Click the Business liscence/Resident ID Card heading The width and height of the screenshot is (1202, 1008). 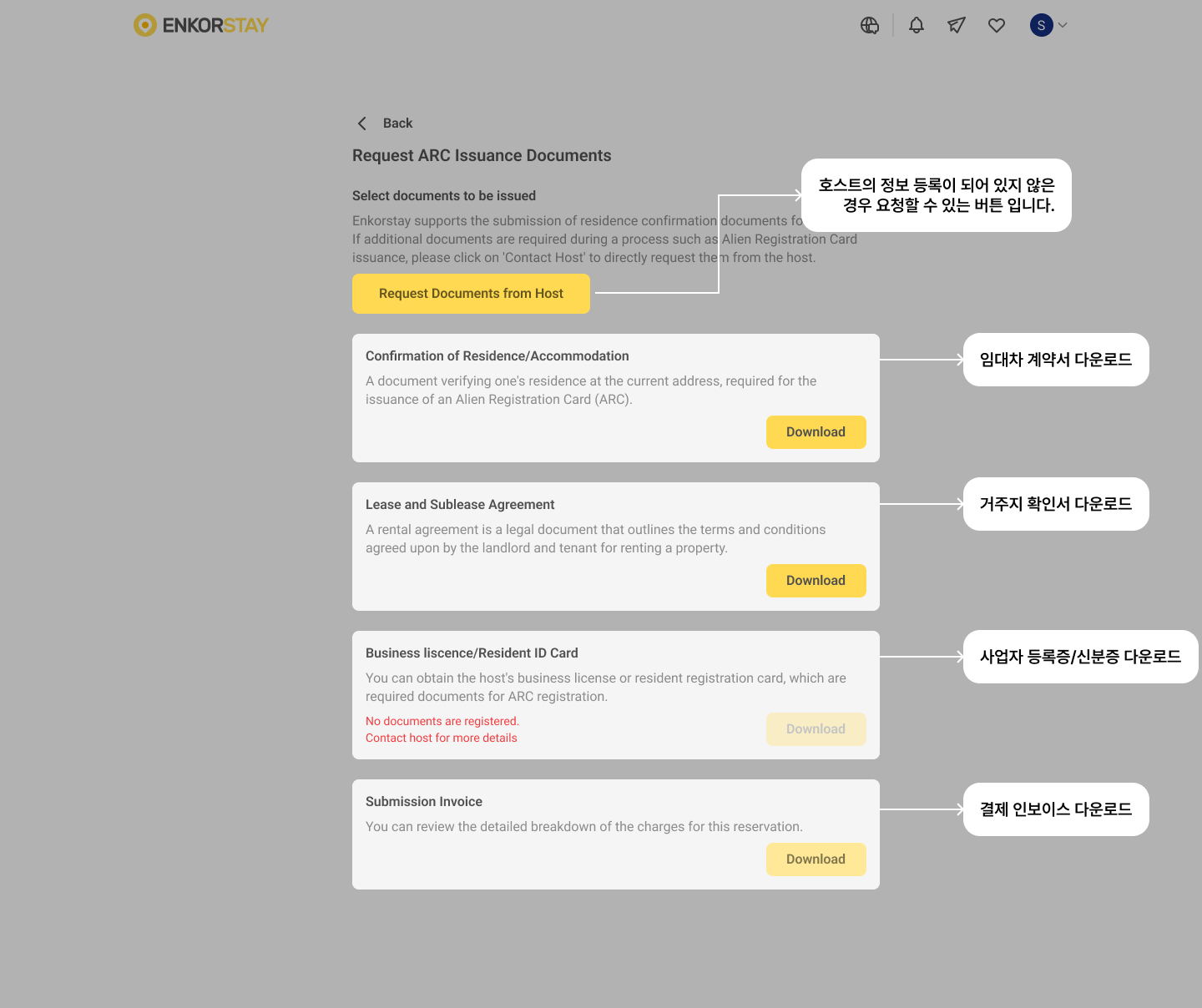(x=472, y=653)
